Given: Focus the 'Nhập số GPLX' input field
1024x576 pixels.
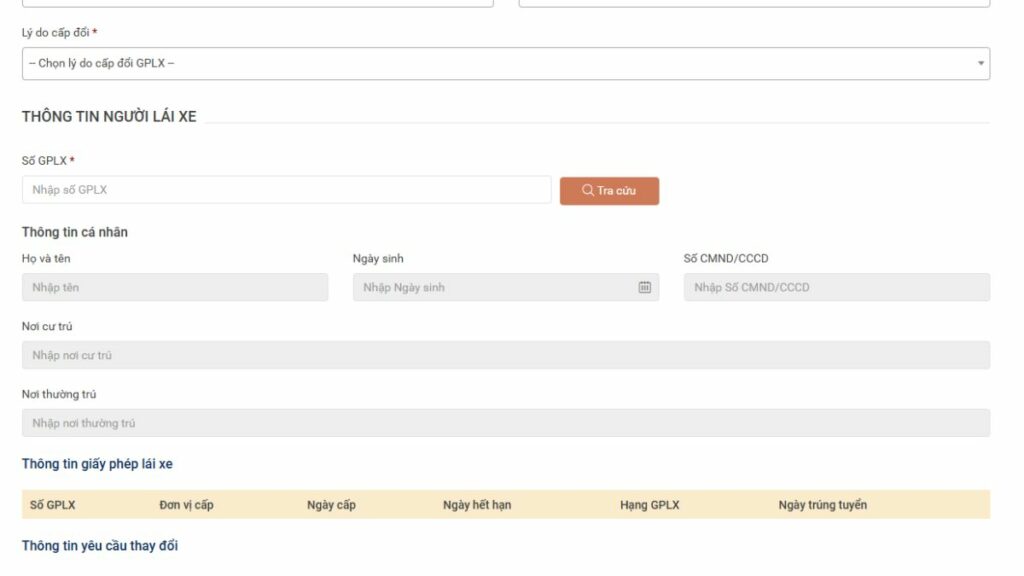Looking at the screenshot, I should pyautogui.click(x=286, y=190).
